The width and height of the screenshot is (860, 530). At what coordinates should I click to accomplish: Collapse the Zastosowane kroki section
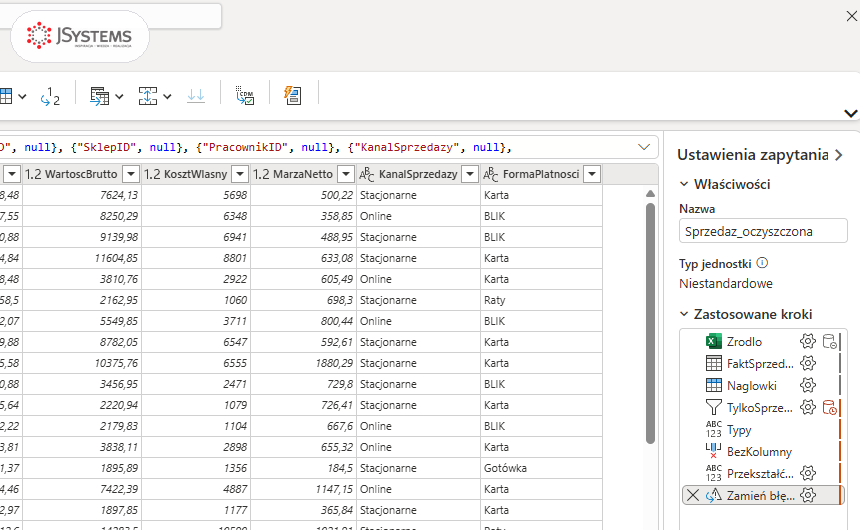[x=684, y=314]
